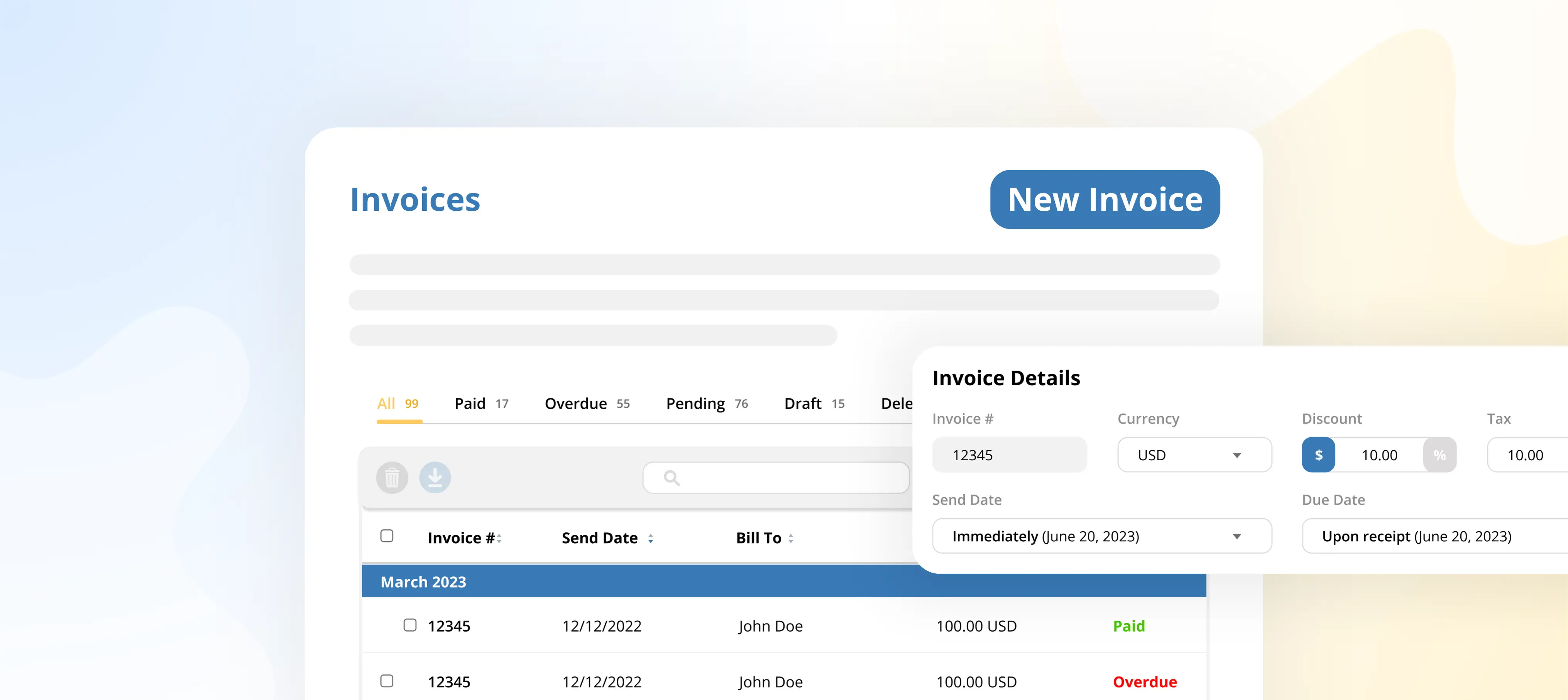Click John Doe in the Paid row
Viewport: 1568px width, 700px height.
pyautogui.click(x=770, y=625)
